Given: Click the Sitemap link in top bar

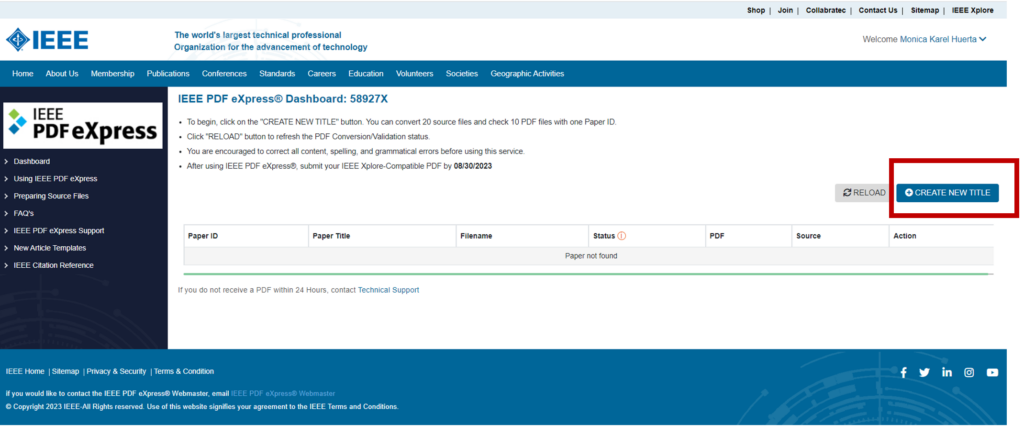Looking at the screenshot, I should tap(925, 10).
